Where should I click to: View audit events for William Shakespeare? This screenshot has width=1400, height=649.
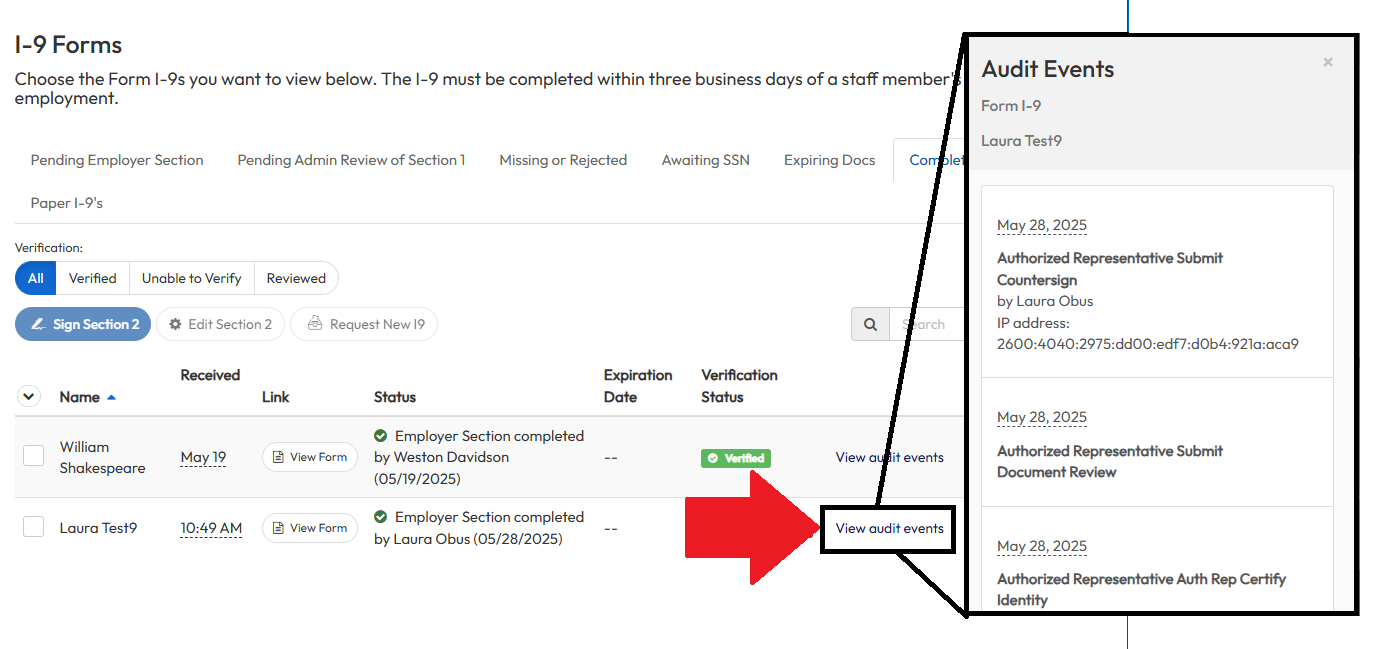[889, 457]
